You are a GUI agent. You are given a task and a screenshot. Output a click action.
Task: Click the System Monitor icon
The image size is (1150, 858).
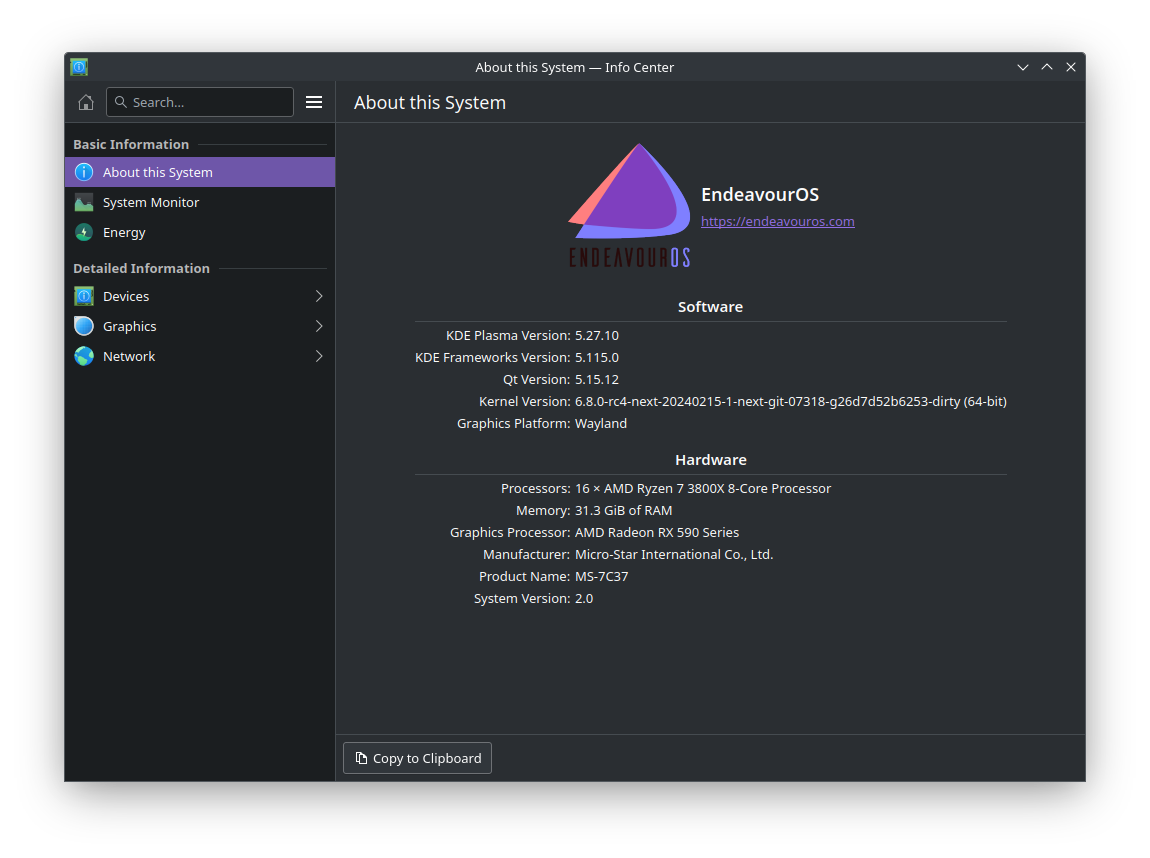[84, 202]
